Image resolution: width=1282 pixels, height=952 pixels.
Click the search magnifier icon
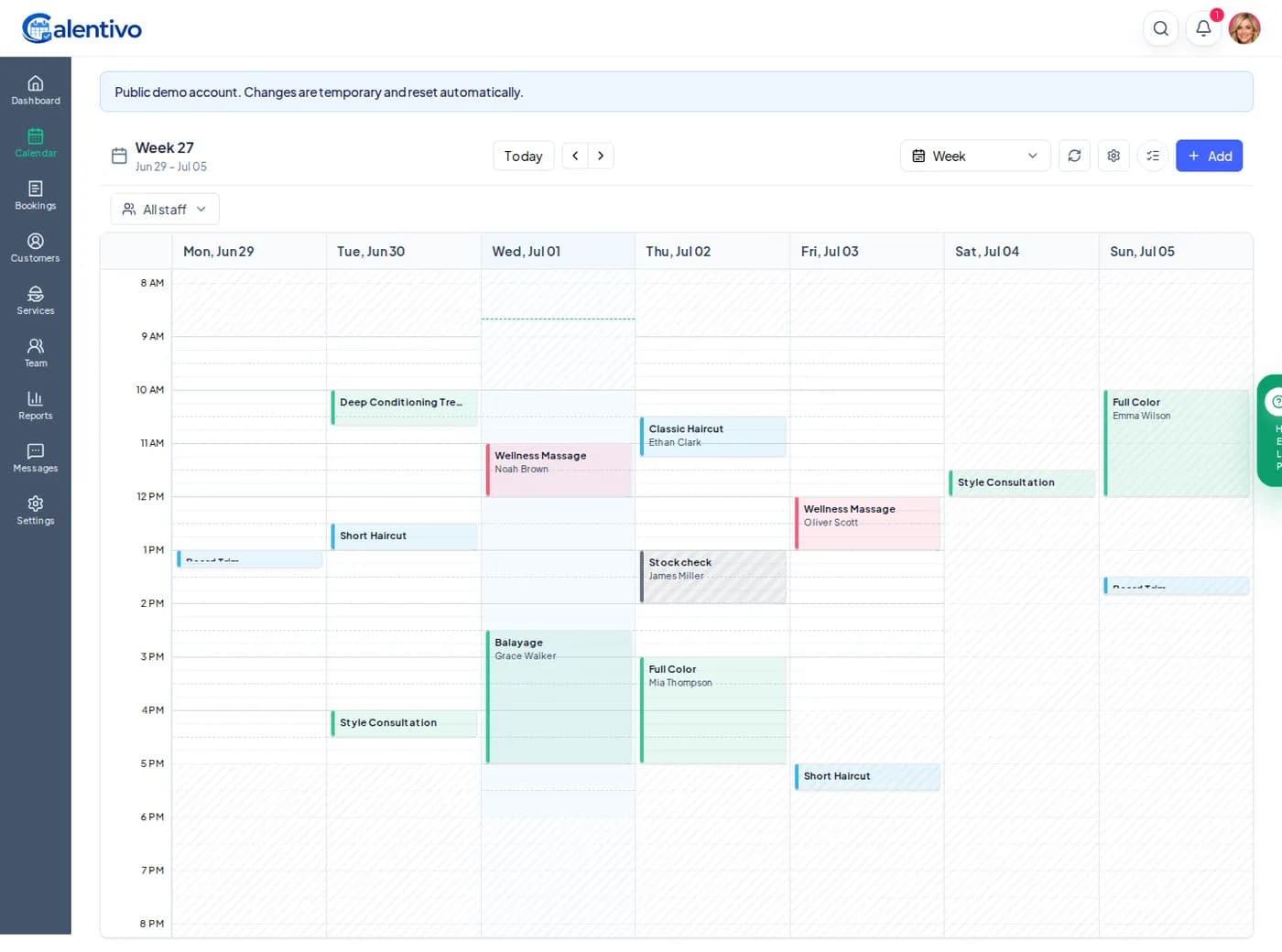[x=1160, y=28]
